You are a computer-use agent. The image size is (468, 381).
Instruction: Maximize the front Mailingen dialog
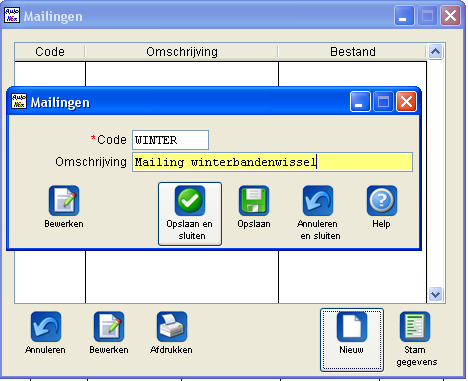(383, 102)
